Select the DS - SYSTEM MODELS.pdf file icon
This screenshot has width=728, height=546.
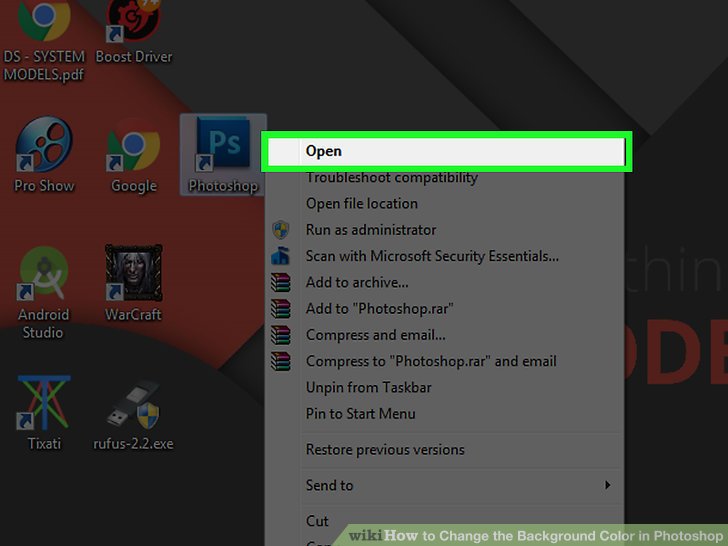44,41
